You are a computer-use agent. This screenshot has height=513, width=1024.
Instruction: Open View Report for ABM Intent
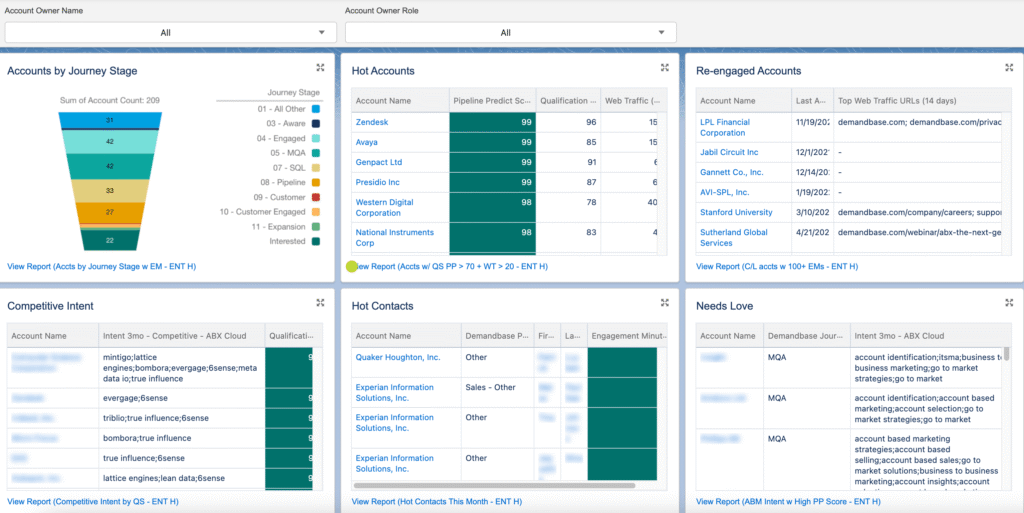[788, 502]
